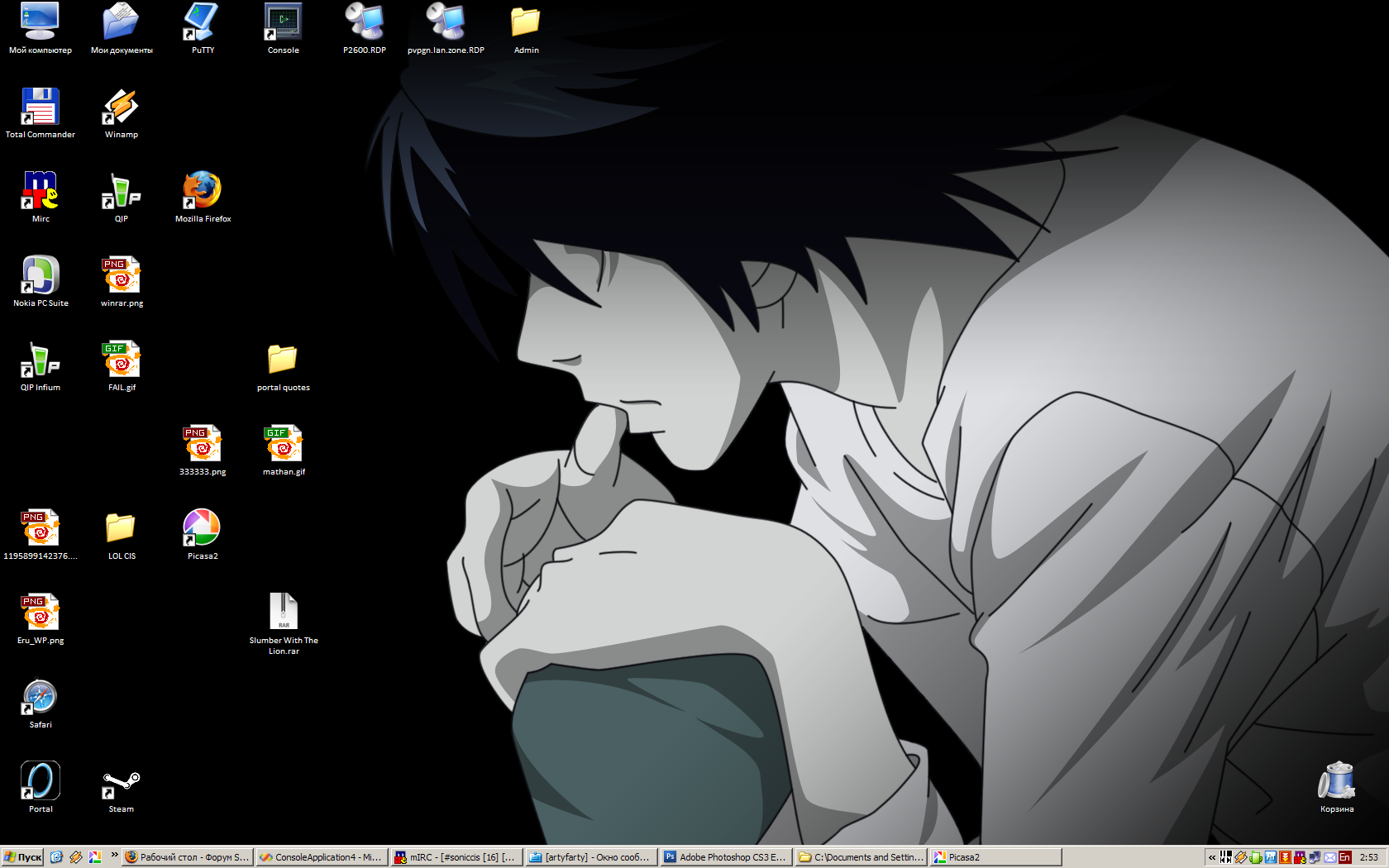The height and width of the screenshot is (868, 1389).
Task: Open the Мои документы folder icon
Action: (x=121, y=29)
